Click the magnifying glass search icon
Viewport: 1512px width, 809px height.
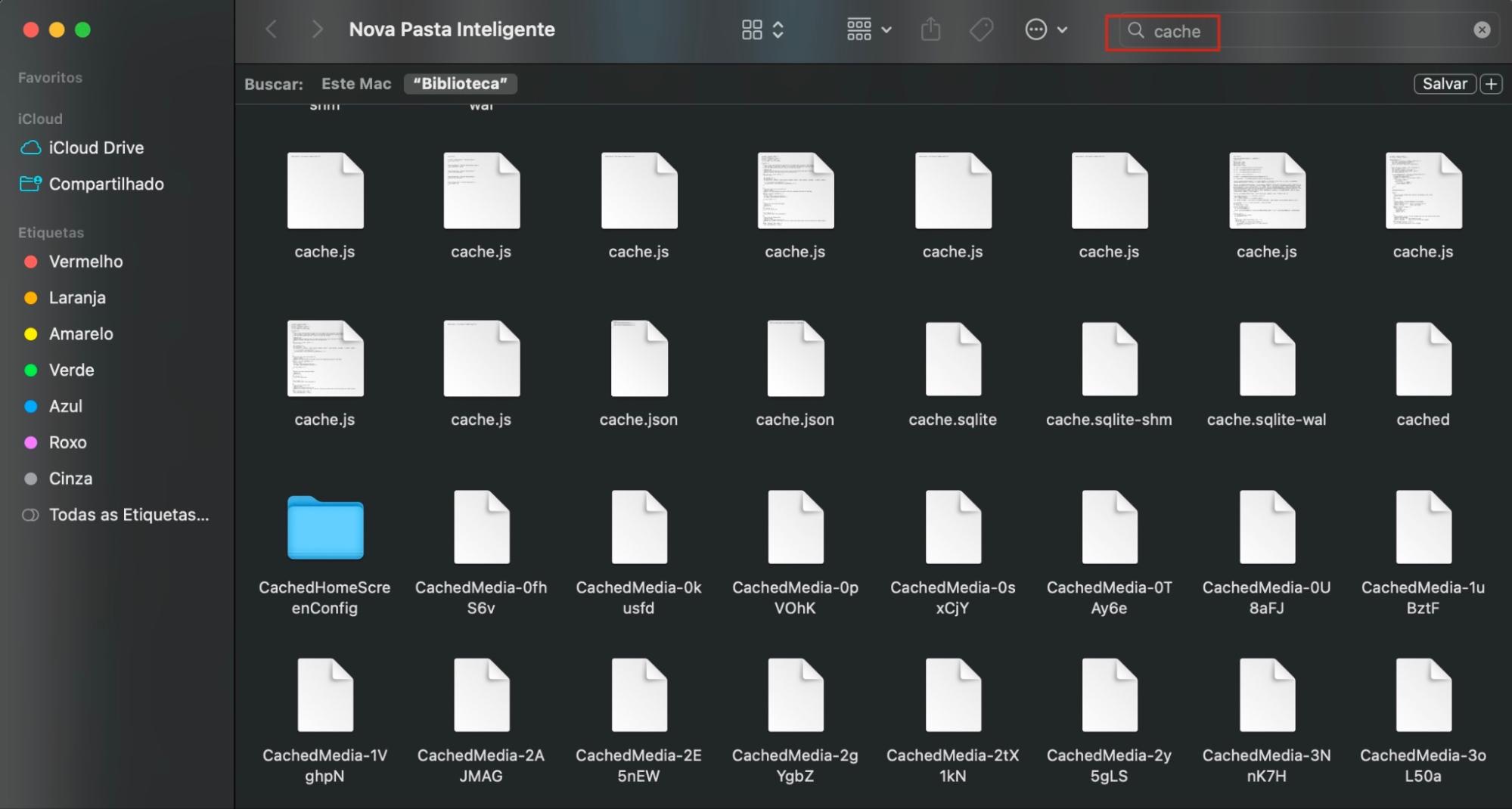coord(1137,32)
